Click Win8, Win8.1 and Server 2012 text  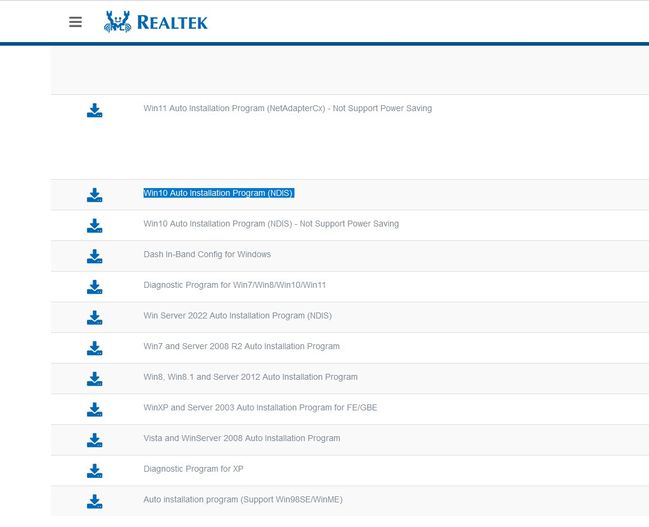[250, 377]
